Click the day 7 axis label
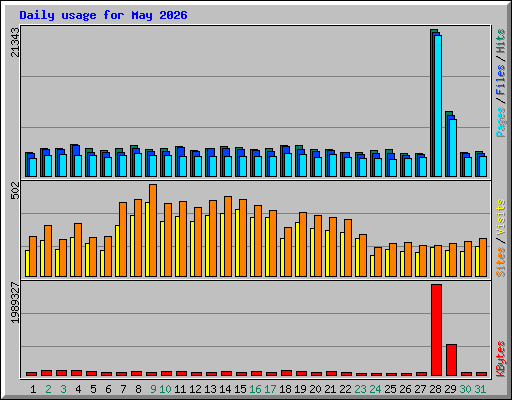512x400 pixels. click(123, 389)
